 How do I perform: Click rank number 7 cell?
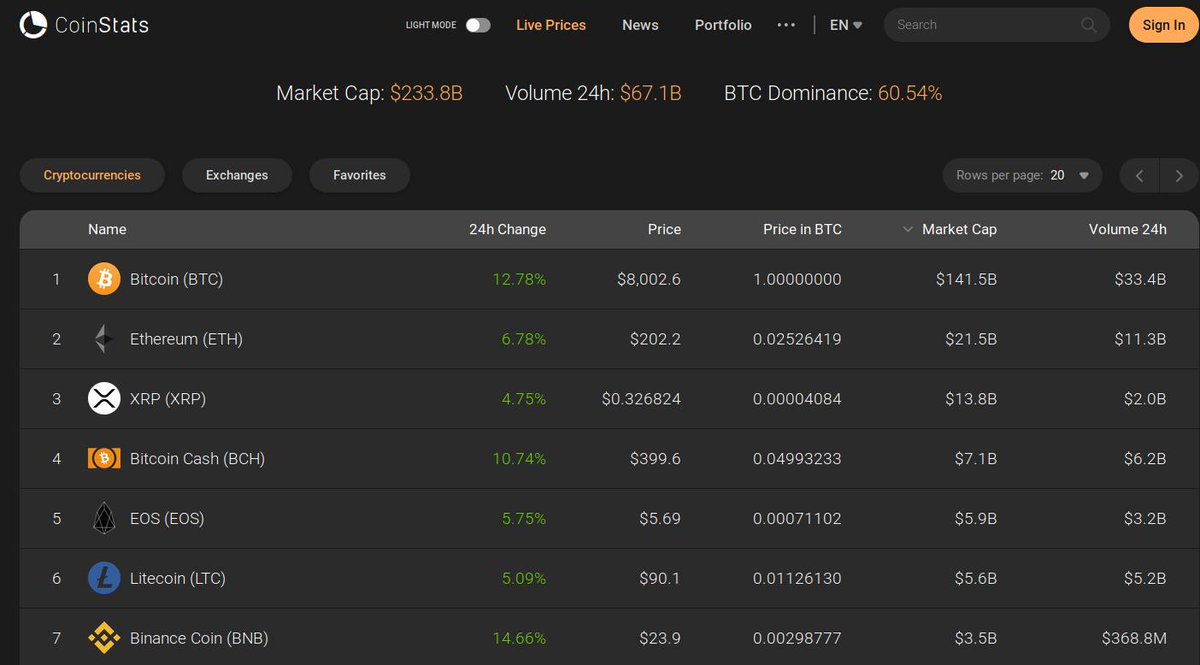click(57, 638)
